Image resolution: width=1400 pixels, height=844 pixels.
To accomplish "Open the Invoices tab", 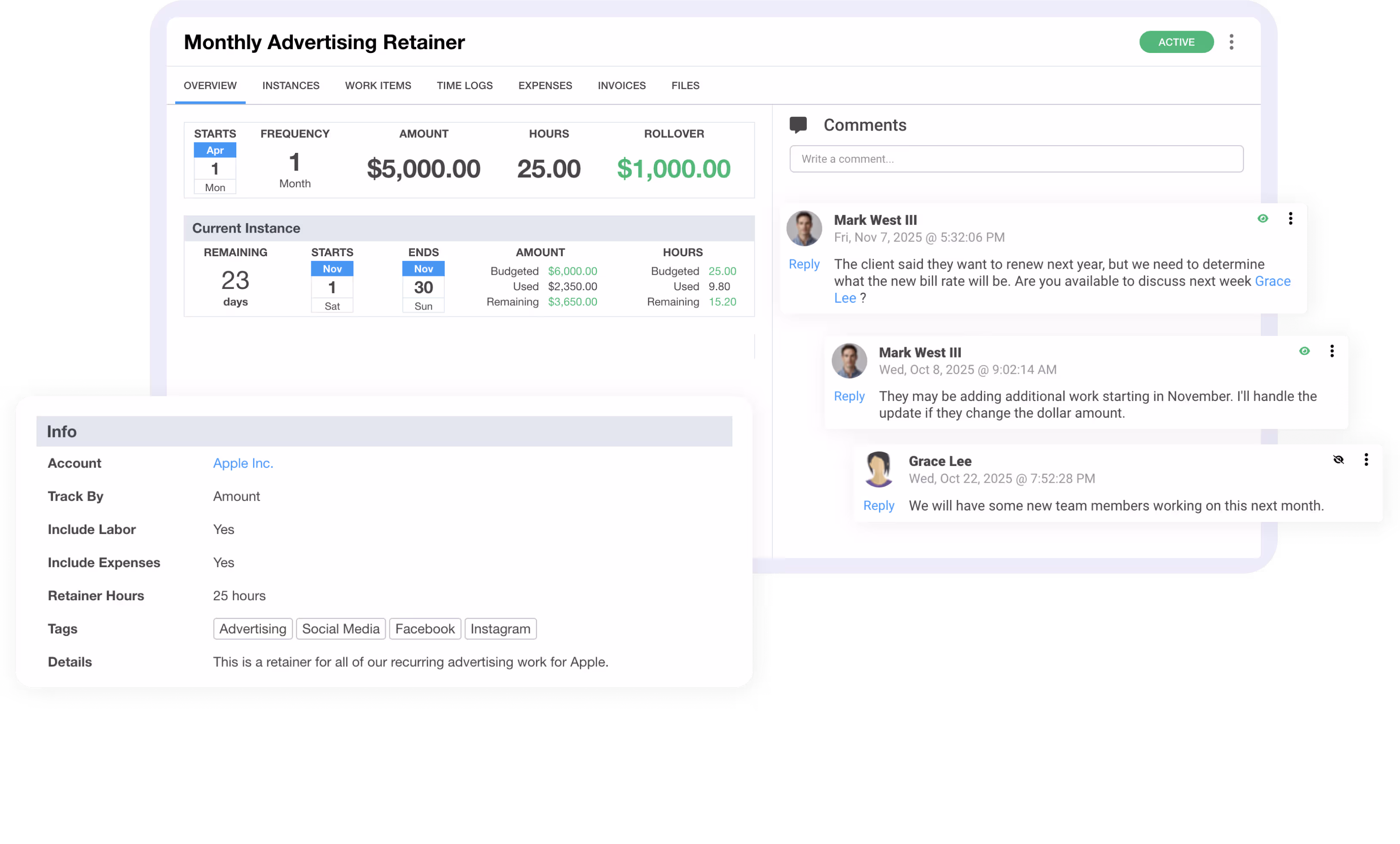I will 621,85.
